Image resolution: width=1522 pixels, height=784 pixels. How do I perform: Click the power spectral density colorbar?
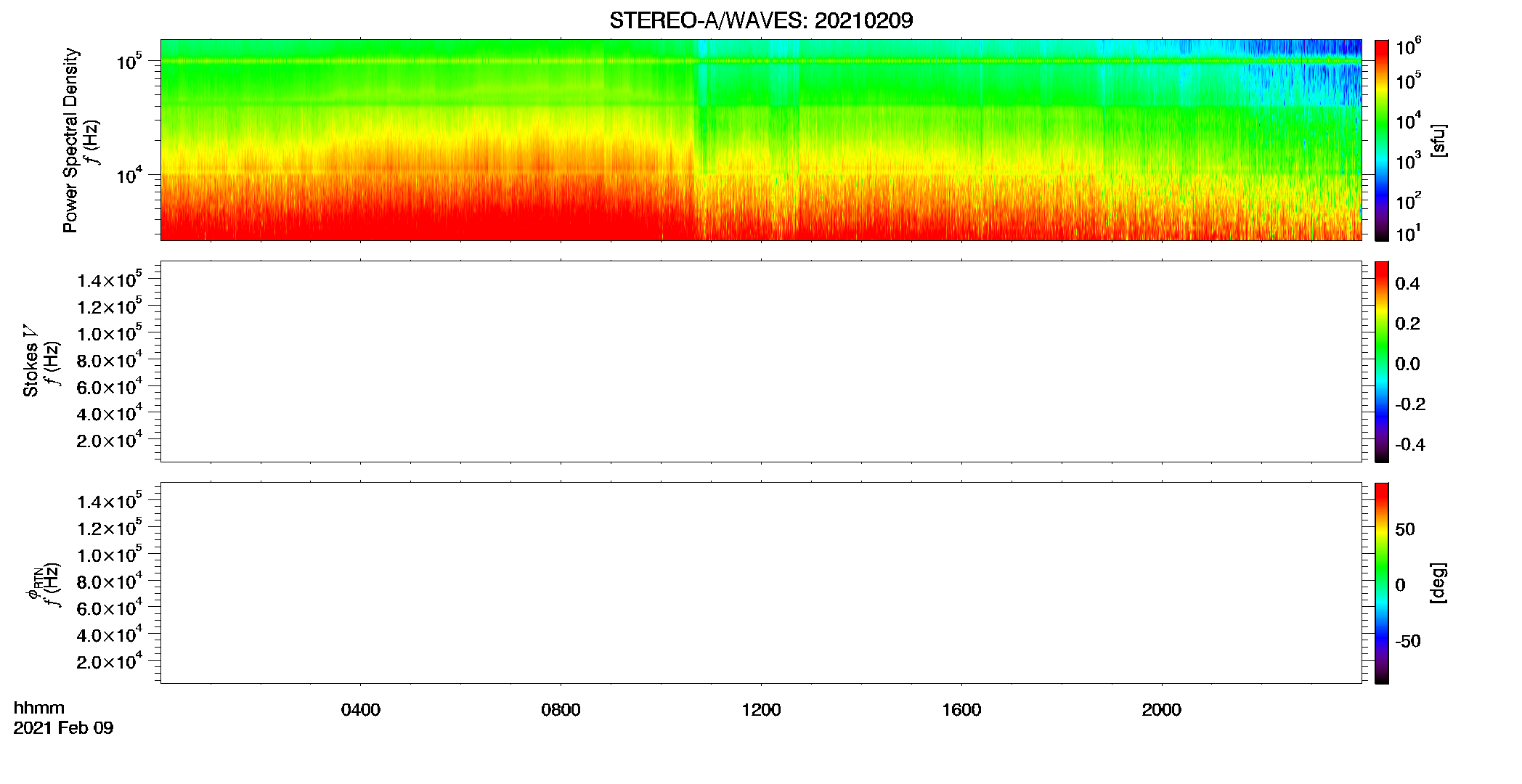tap(1382, 140)
